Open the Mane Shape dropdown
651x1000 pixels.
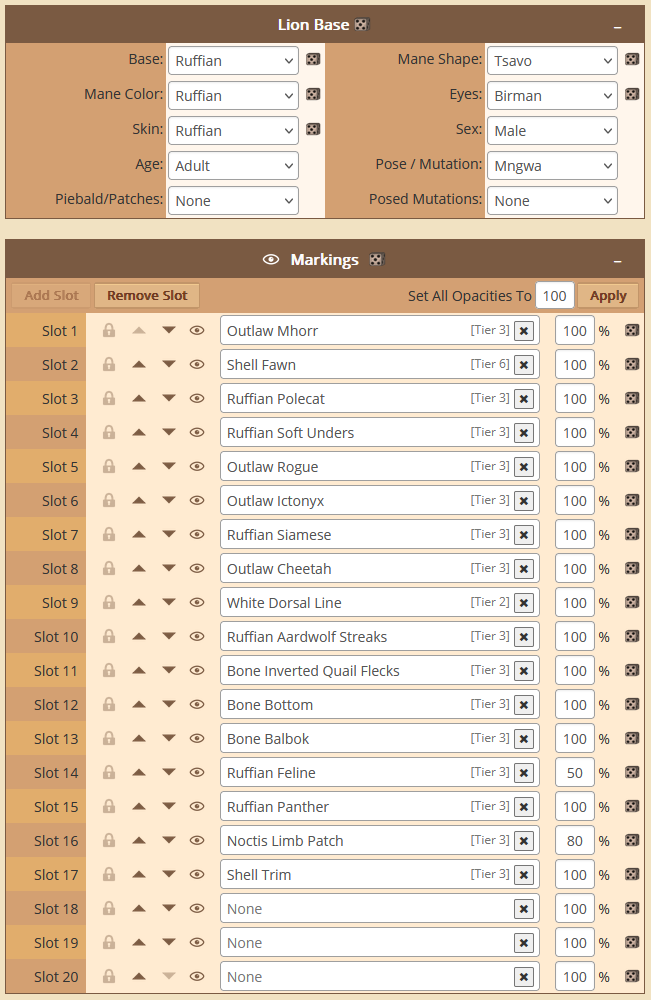[x=552, y=61]
